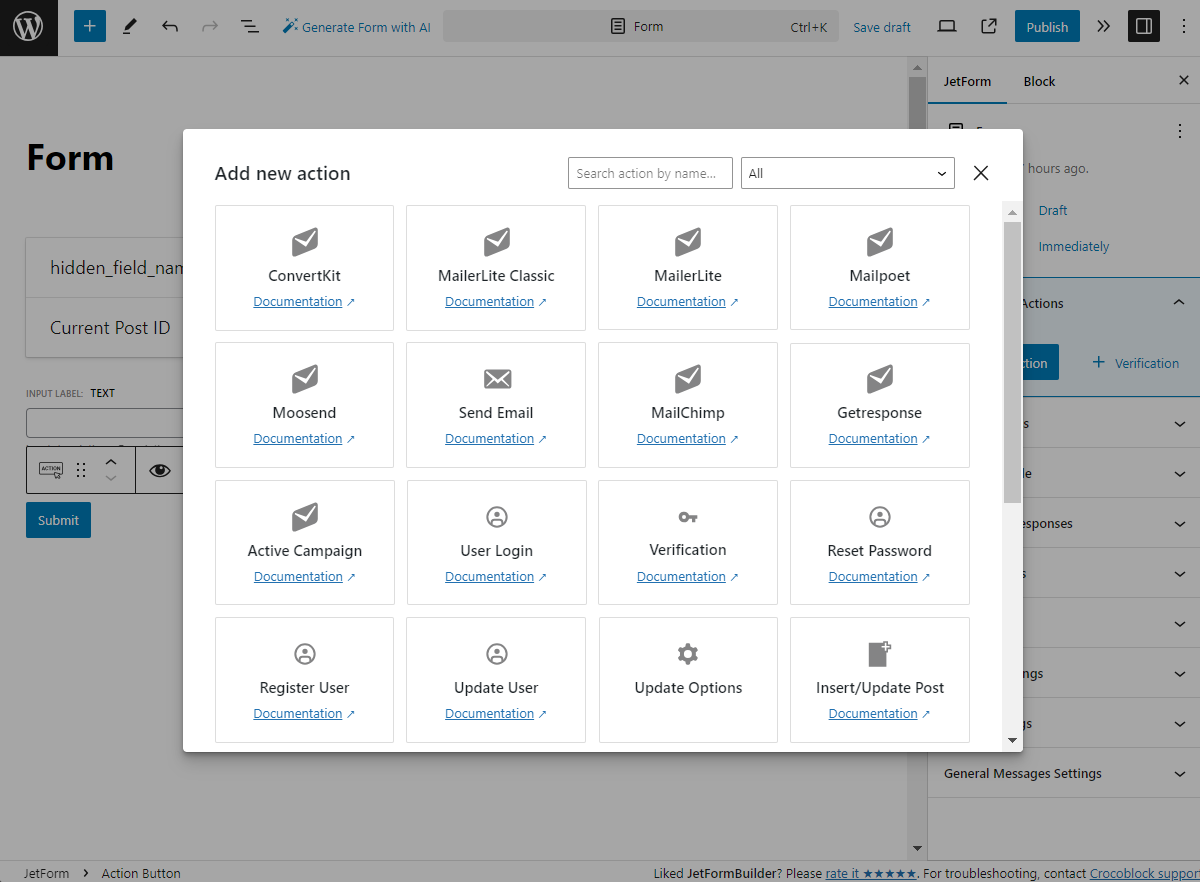Click the key icon on the Verification action
Viewport: 1200px width, 882px height.
pyautogui.click(x=687, y=517)
